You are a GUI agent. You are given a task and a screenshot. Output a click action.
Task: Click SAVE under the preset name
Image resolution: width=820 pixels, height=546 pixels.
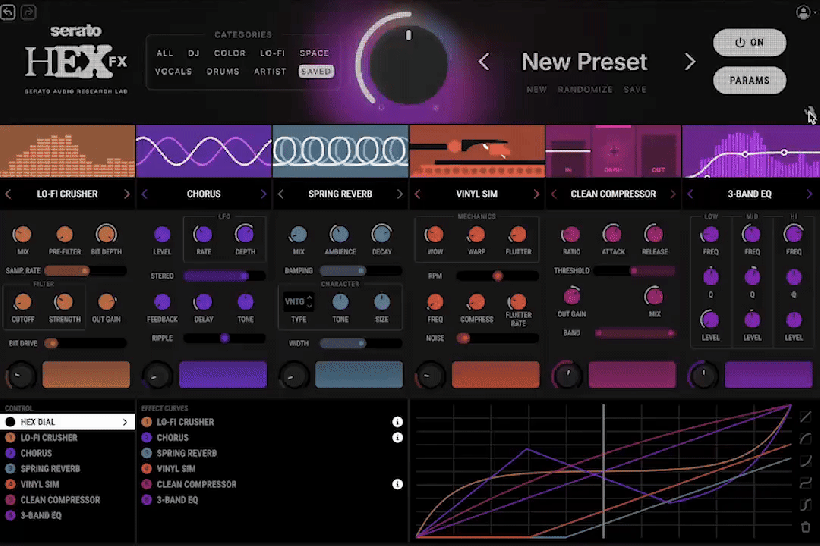click(x=635, y=90)
